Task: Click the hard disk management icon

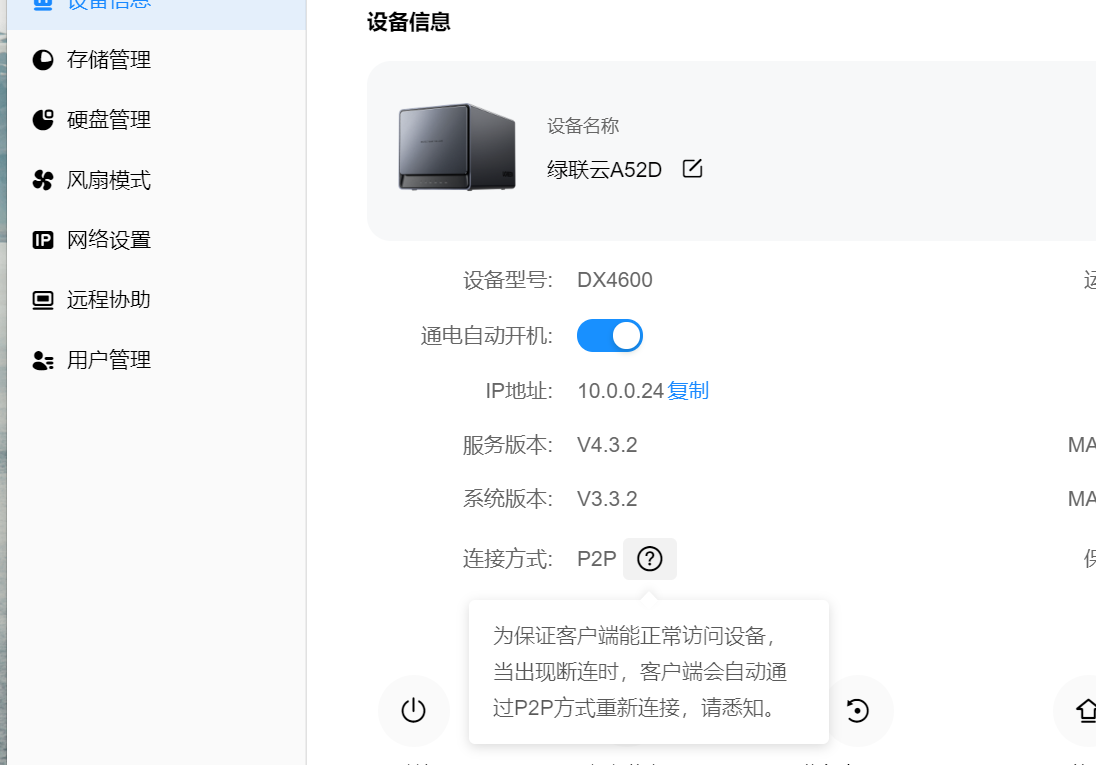Action: point(43,120)
